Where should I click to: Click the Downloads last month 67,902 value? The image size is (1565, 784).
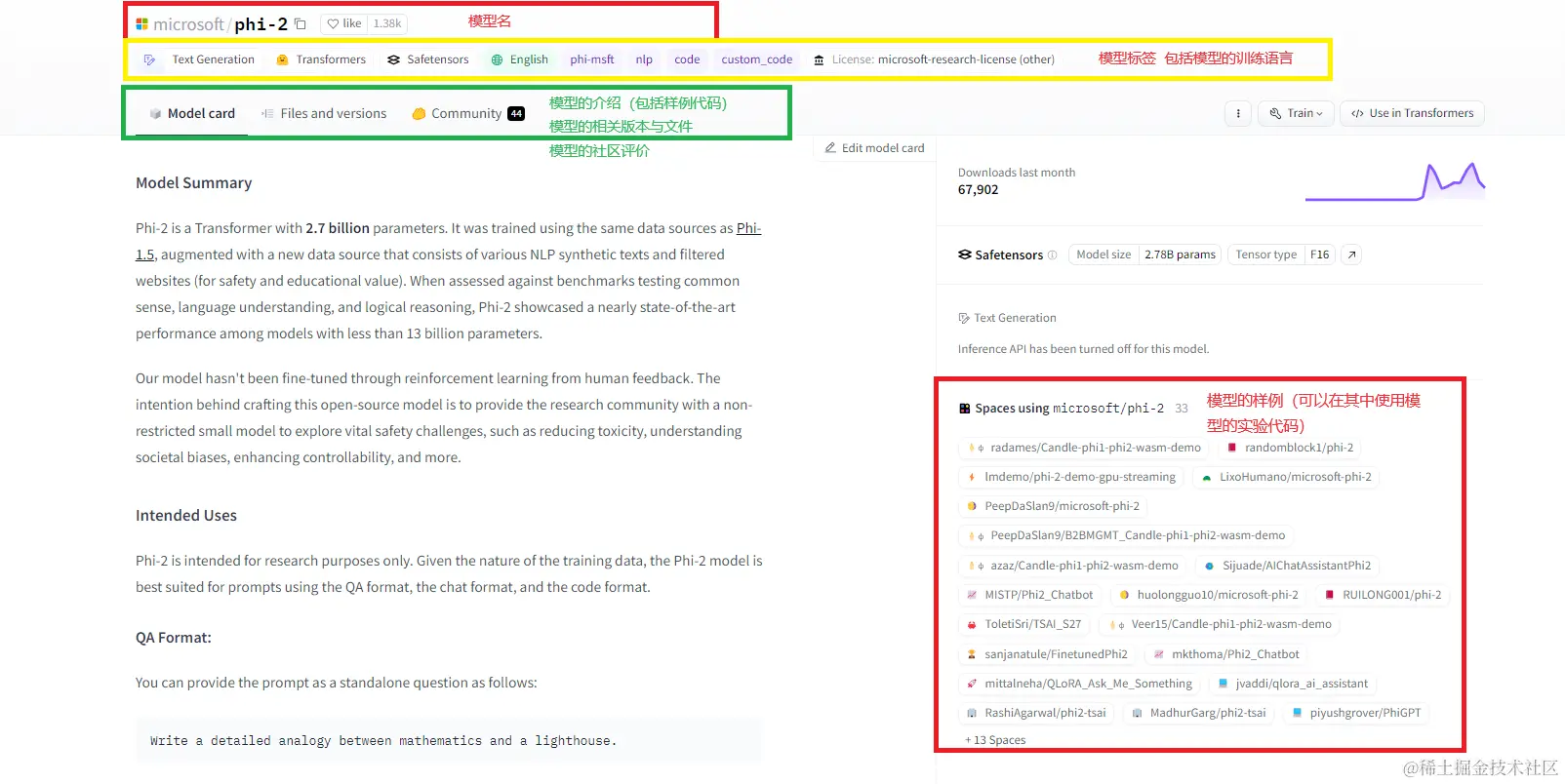pyautogui.click(x=978, y=190)
